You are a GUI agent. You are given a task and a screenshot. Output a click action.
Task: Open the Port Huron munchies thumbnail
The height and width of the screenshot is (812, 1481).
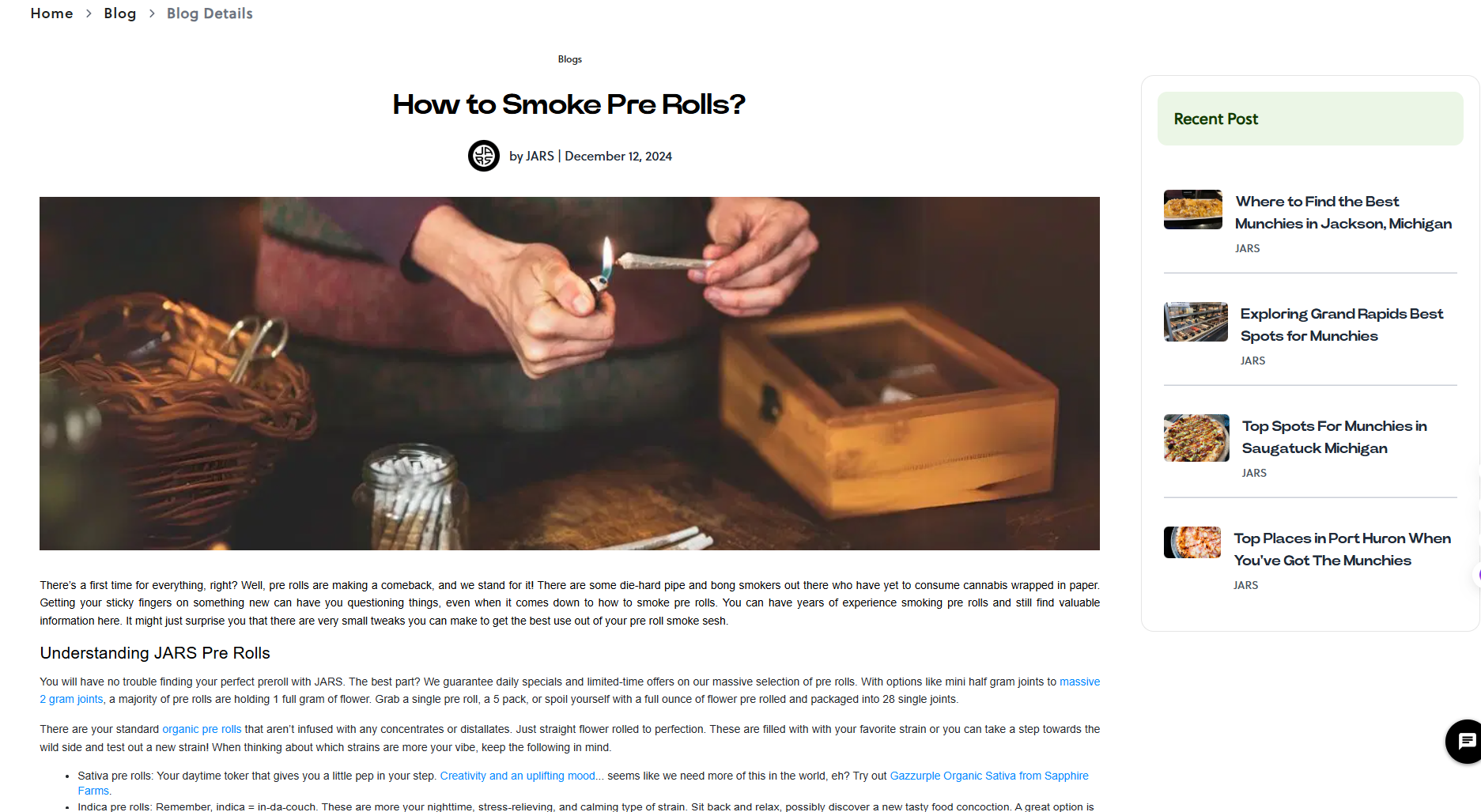[x=1192, y=542]
